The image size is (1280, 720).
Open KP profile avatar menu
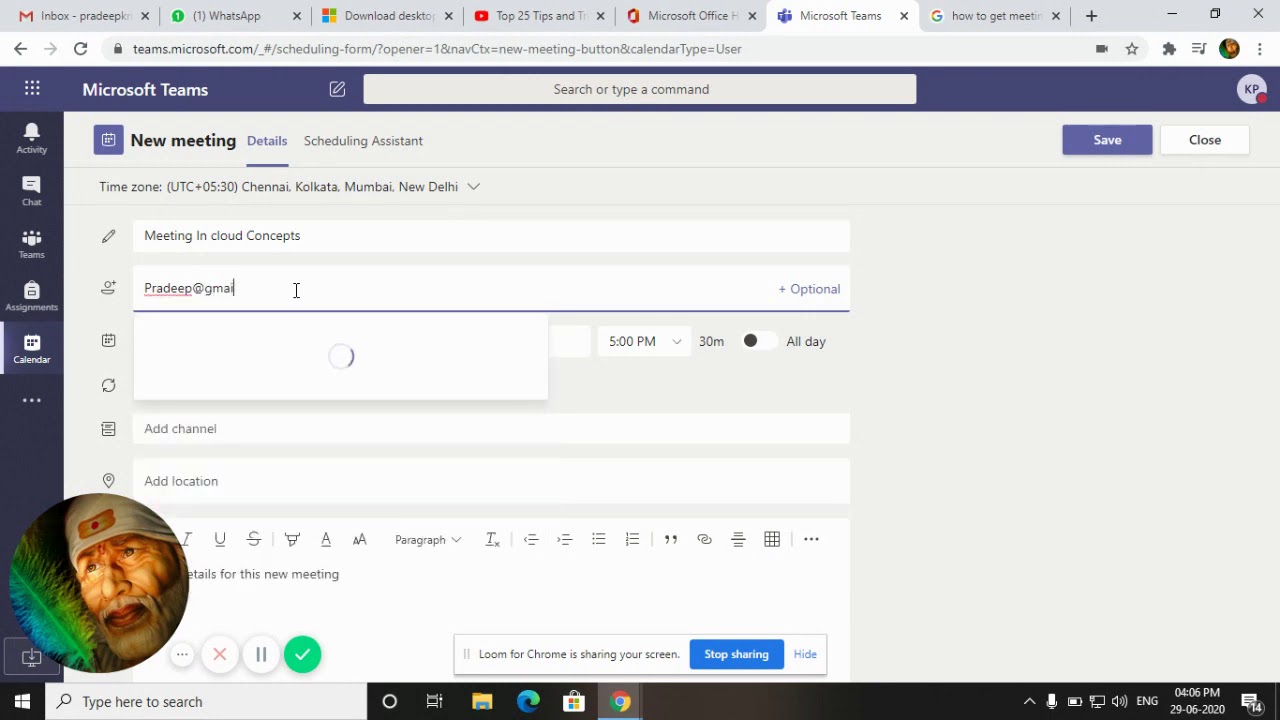1251,89
